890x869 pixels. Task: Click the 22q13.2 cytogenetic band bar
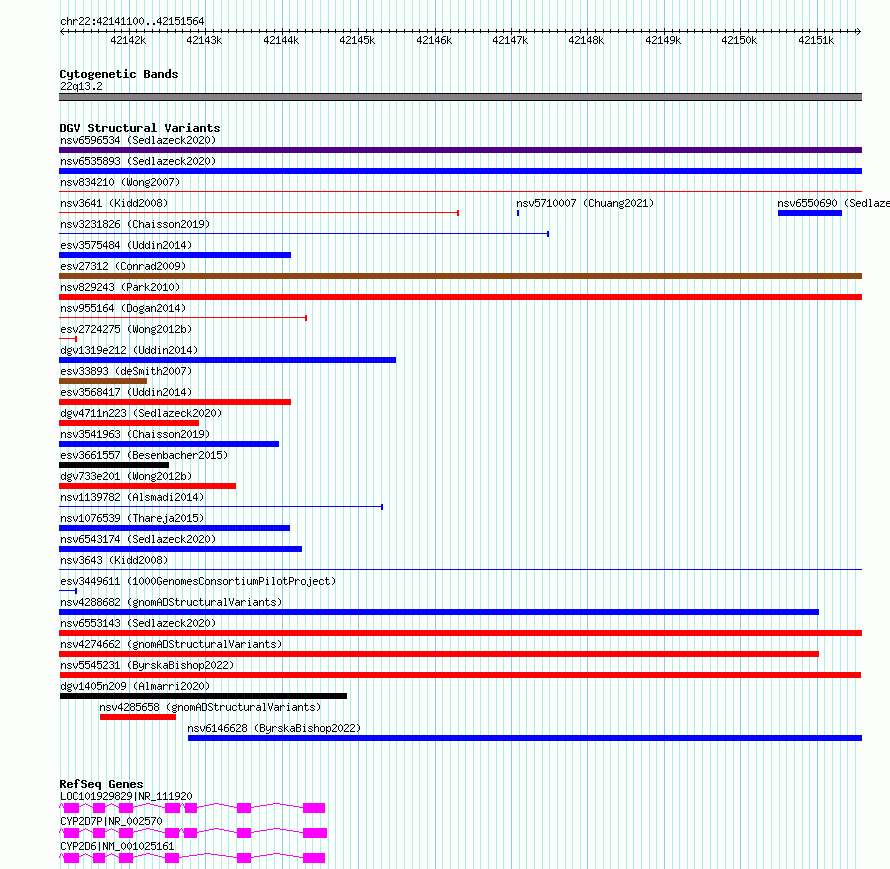point(460,97)
